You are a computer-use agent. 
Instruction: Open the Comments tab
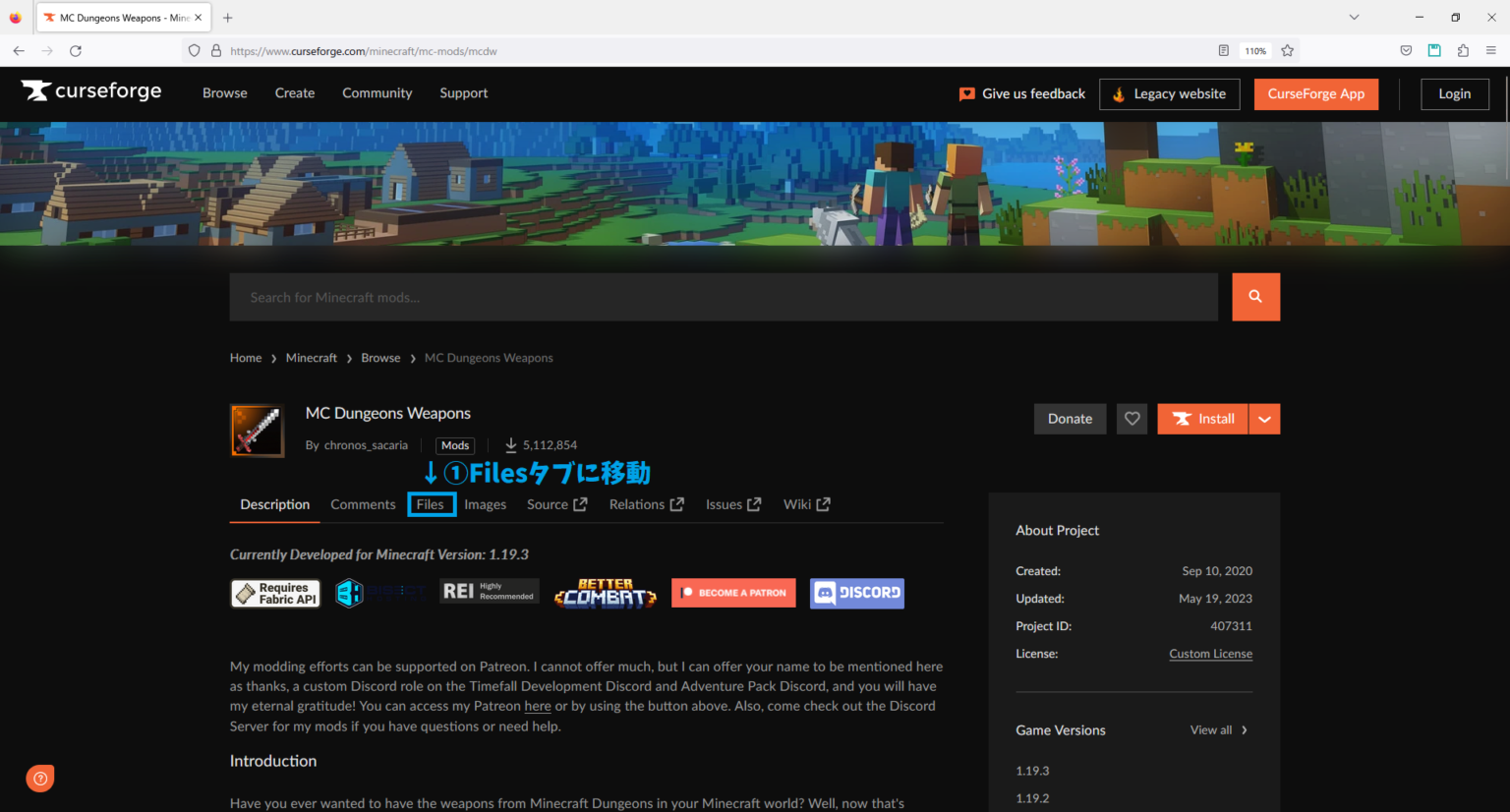[363, 504]
